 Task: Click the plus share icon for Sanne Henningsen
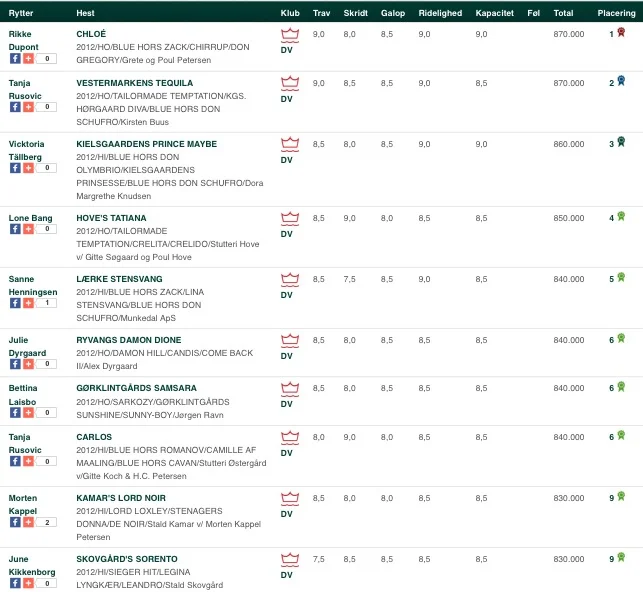(28, 303)
